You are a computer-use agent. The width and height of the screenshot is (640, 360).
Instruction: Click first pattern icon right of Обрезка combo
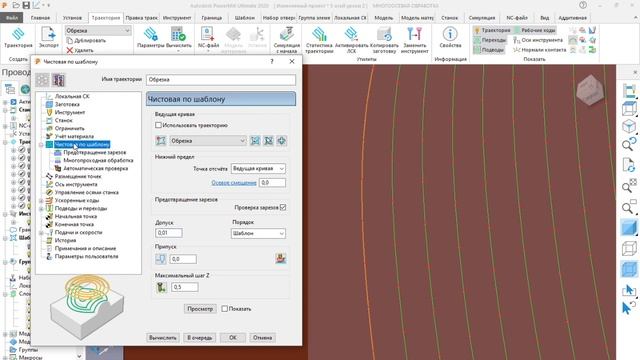pyautogui.click(x=255, y=141)
